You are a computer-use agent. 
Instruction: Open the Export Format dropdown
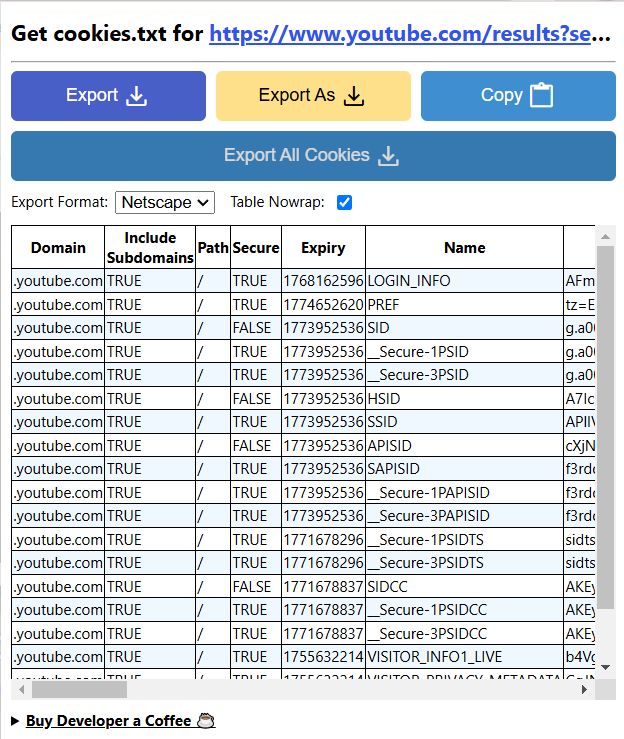tap(165, 202)
